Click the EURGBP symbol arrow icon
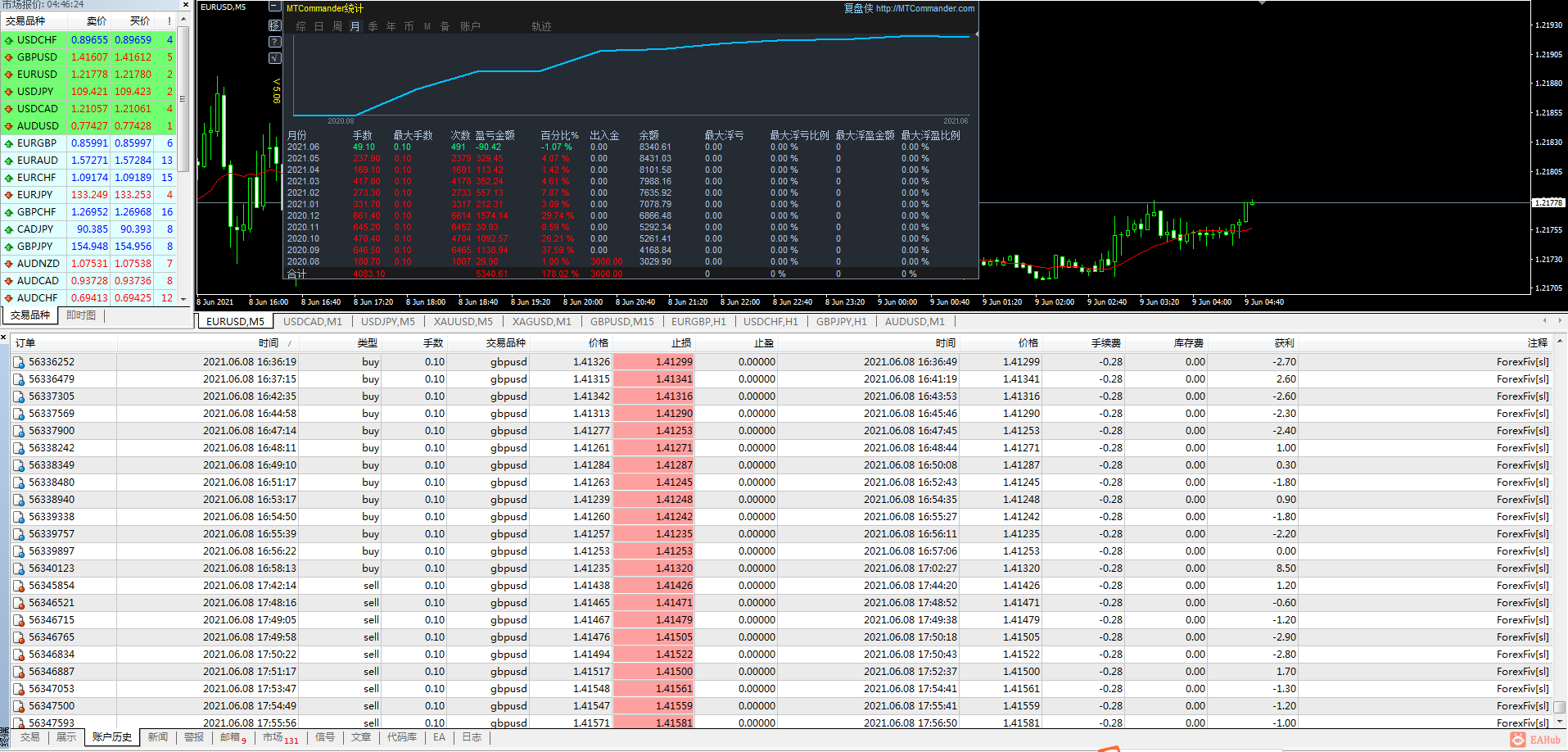This screenshot has width=1568, height=752. coord(9,143)
